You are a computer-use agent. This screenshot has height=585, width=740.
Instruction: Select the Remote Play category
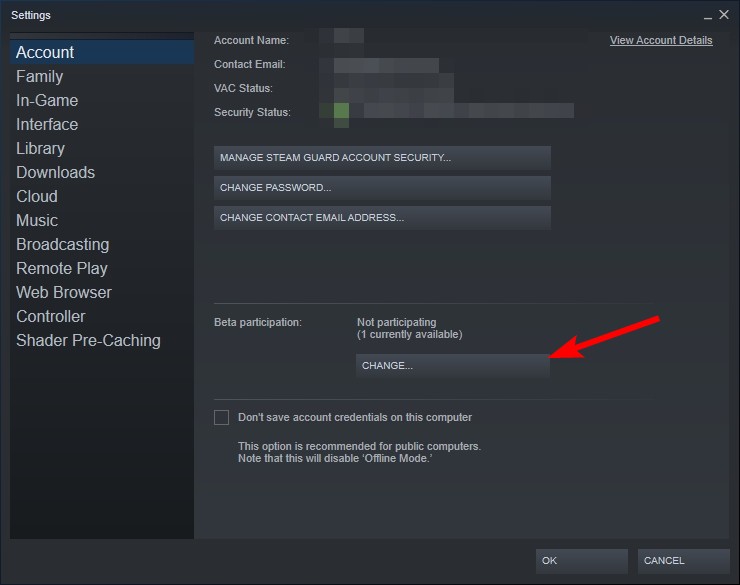point(62,268)
